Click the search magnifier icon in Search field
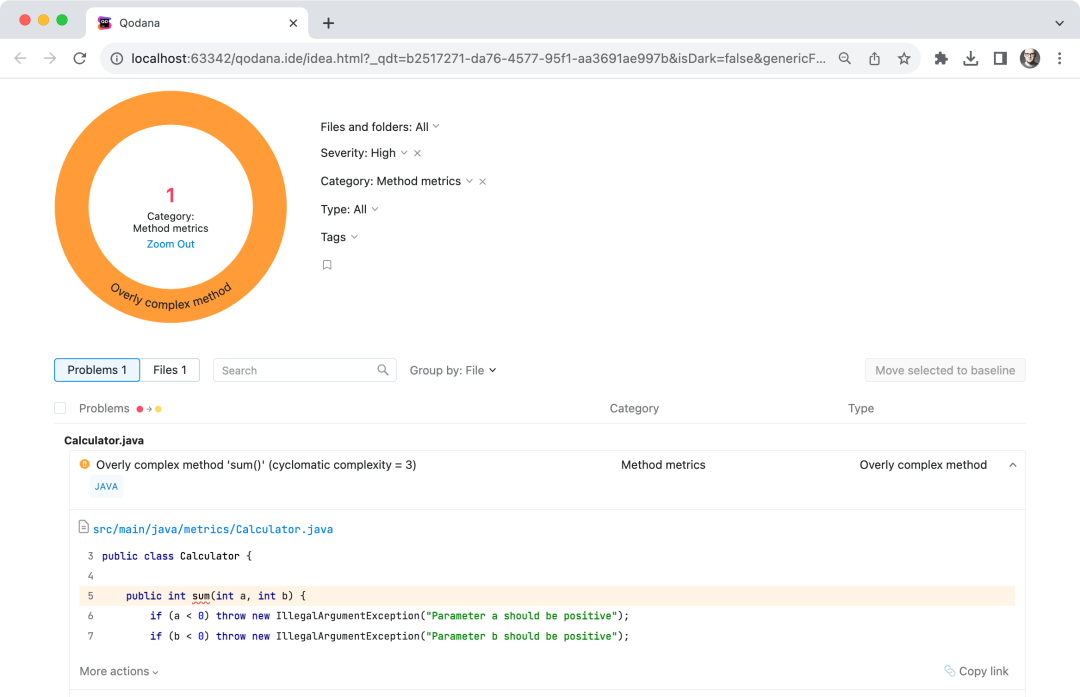 pyautogui.click(x=383, y=370)
